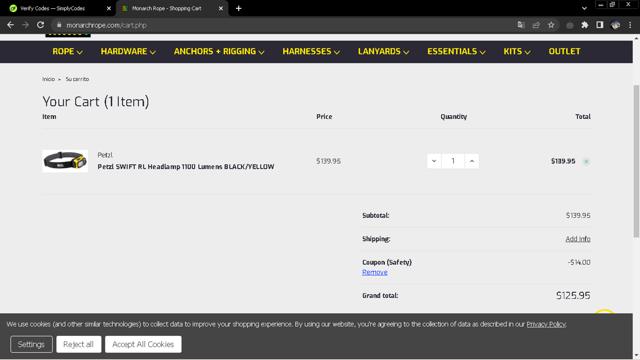Expand the ROPE menu
The image size is (640, 360).
[67, 51]
